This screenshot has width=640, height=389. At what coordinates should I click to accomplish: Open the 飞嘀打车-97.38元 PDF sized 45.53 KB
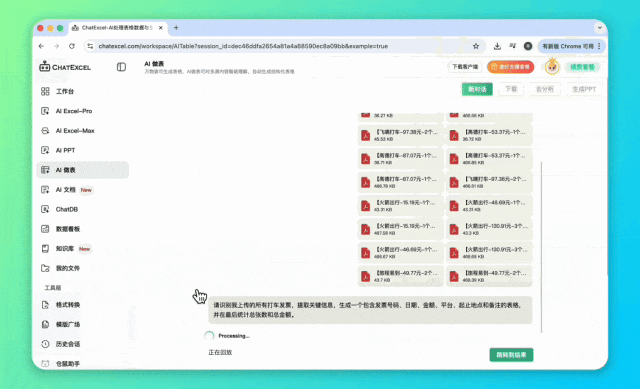(400, 136)
